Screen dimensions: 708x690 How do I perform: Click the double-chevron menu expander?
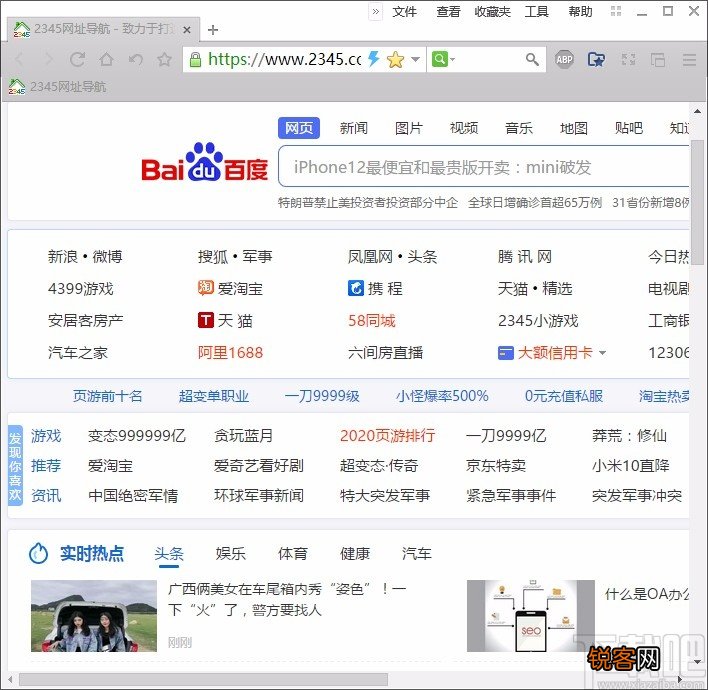[x=375, y=11]
